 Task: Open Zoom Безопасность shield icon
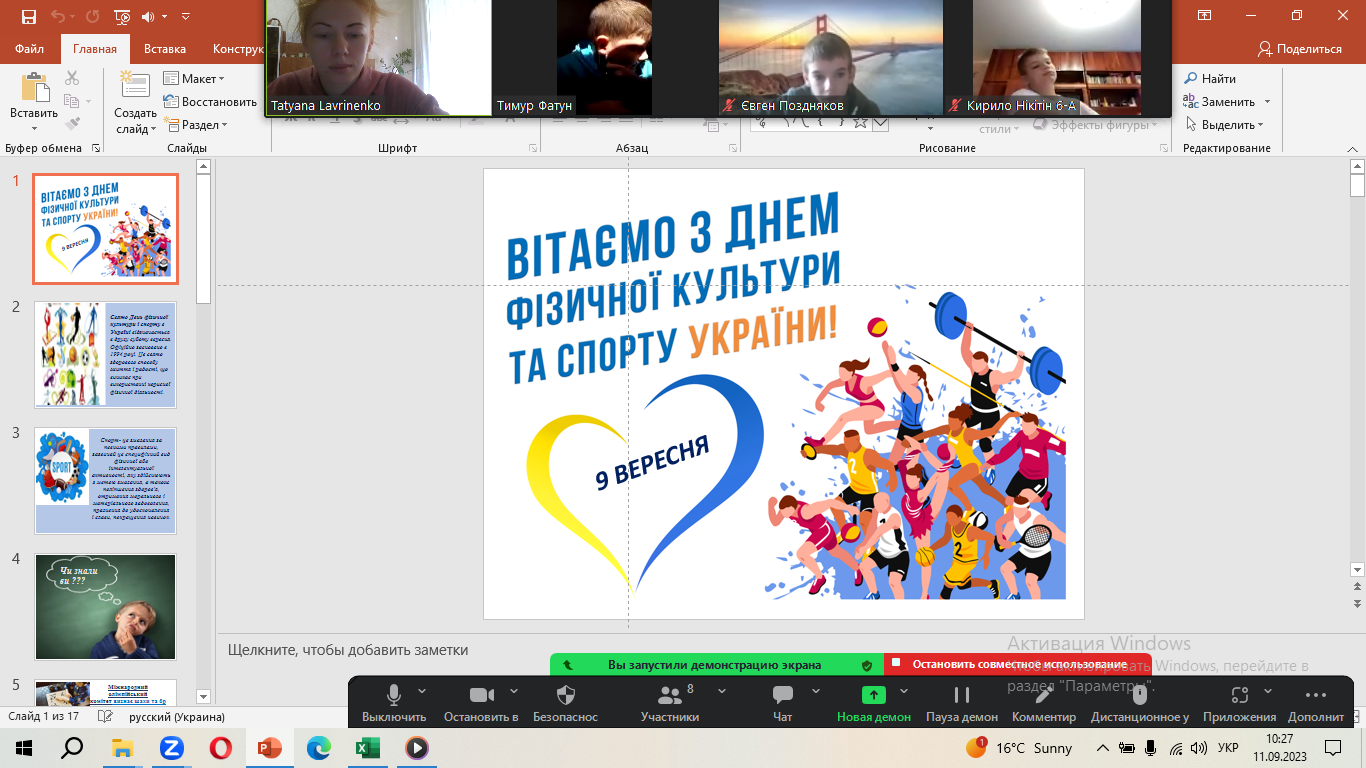pos(565,695)
